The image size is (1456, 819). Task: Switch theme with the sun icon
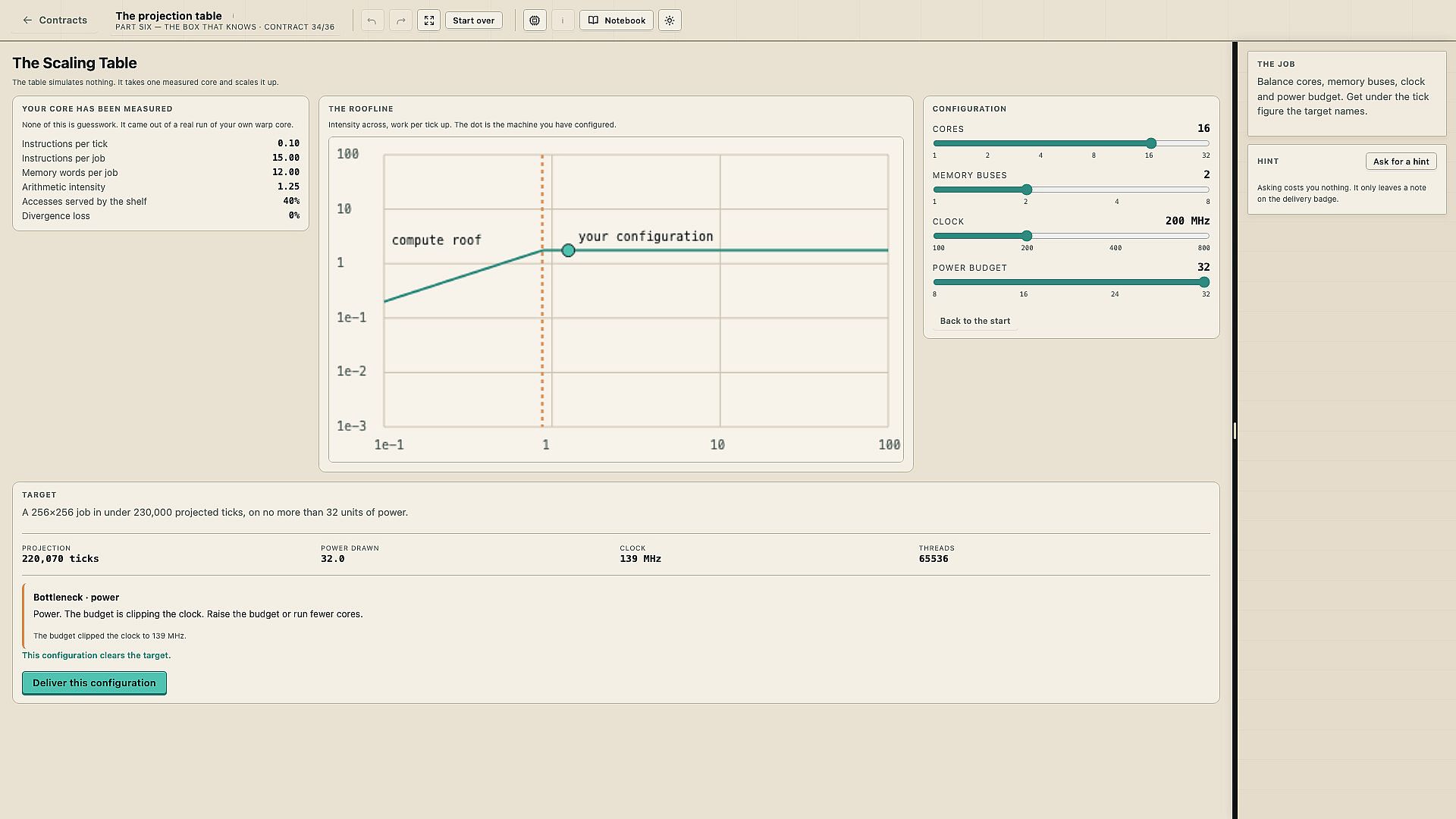tap(670, 20)
